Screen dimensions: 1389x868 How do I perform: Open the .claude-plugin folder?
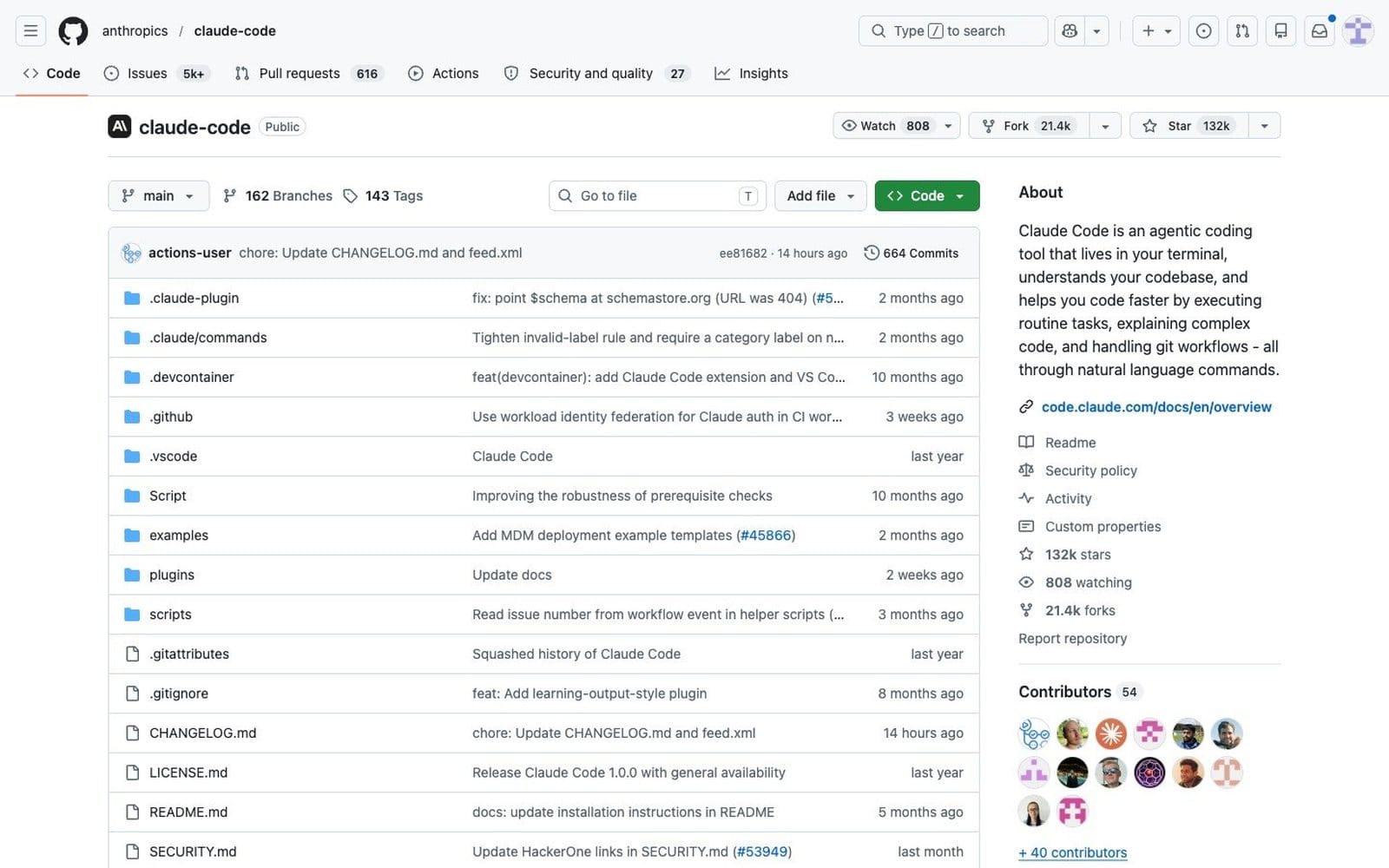(x=194, y=298)
